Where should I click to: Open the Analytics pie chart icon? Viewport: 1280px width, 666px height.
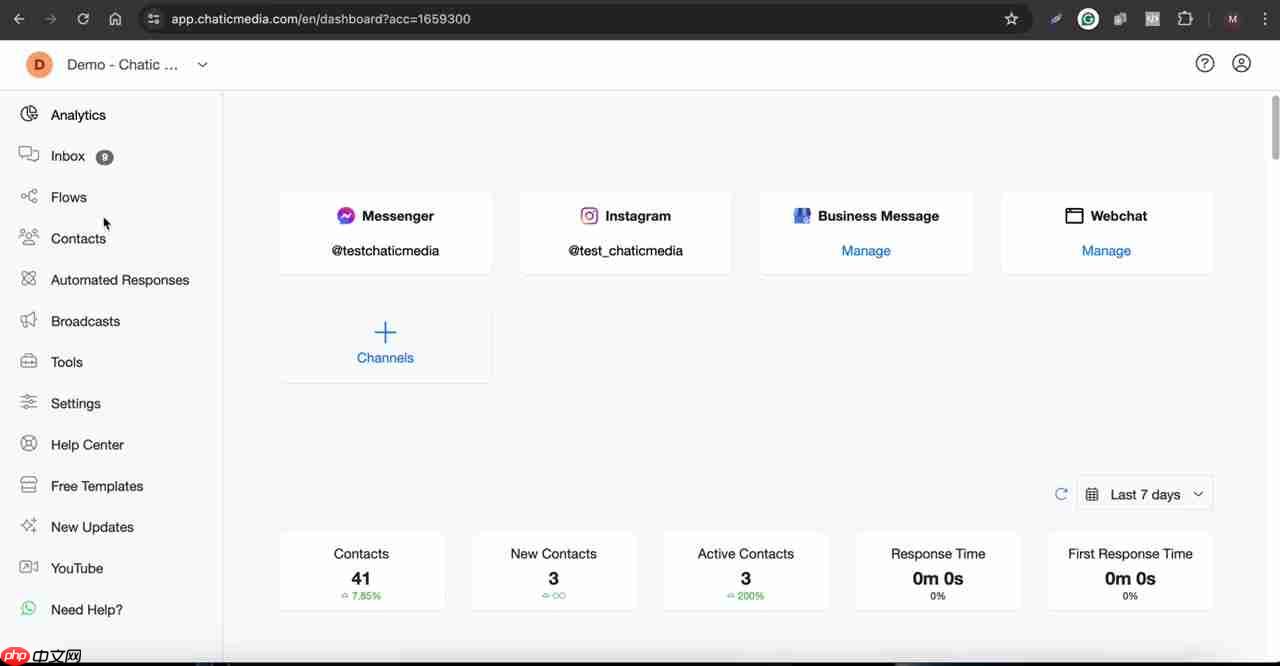(x=29, y=114)
